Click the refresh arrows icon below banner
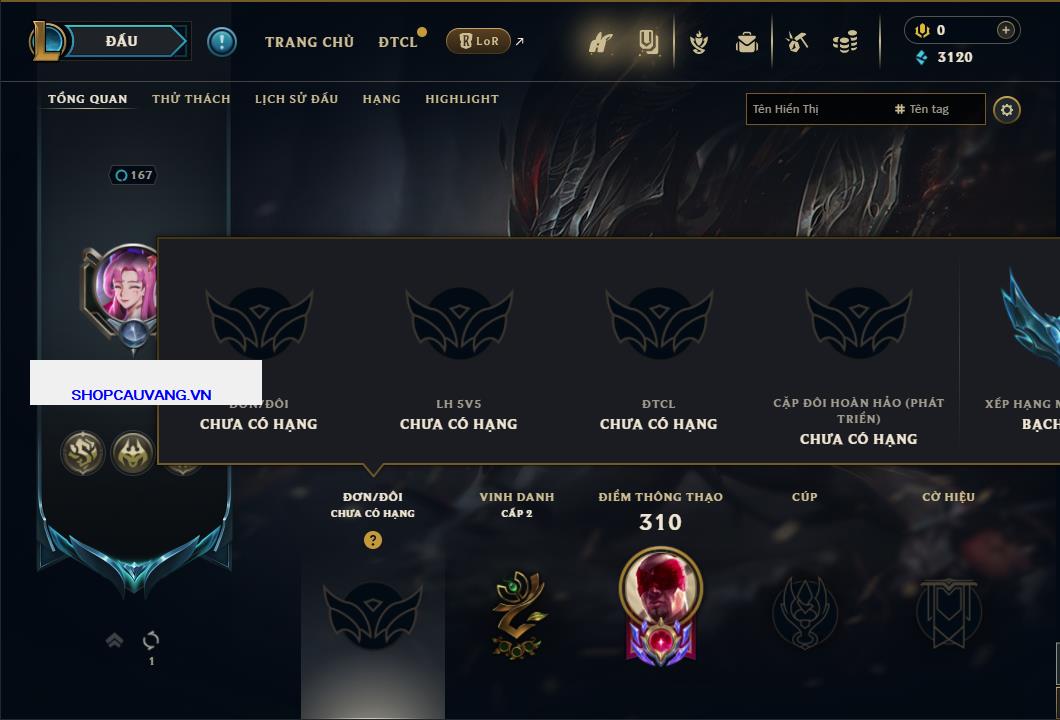1060x720 pixels. [151, 640]
